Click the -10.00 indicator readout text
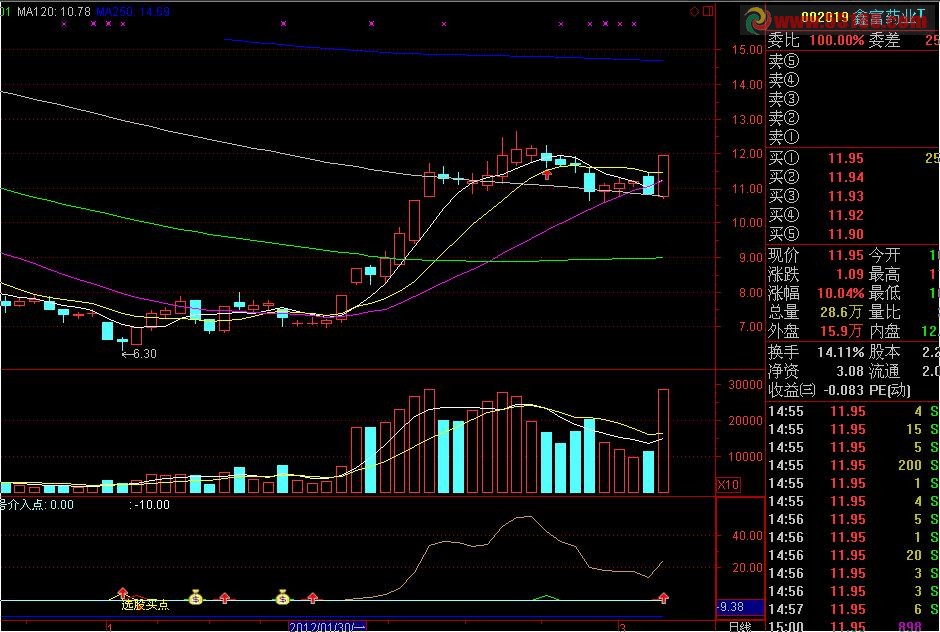Screen dimensions: 940x632 151,505
